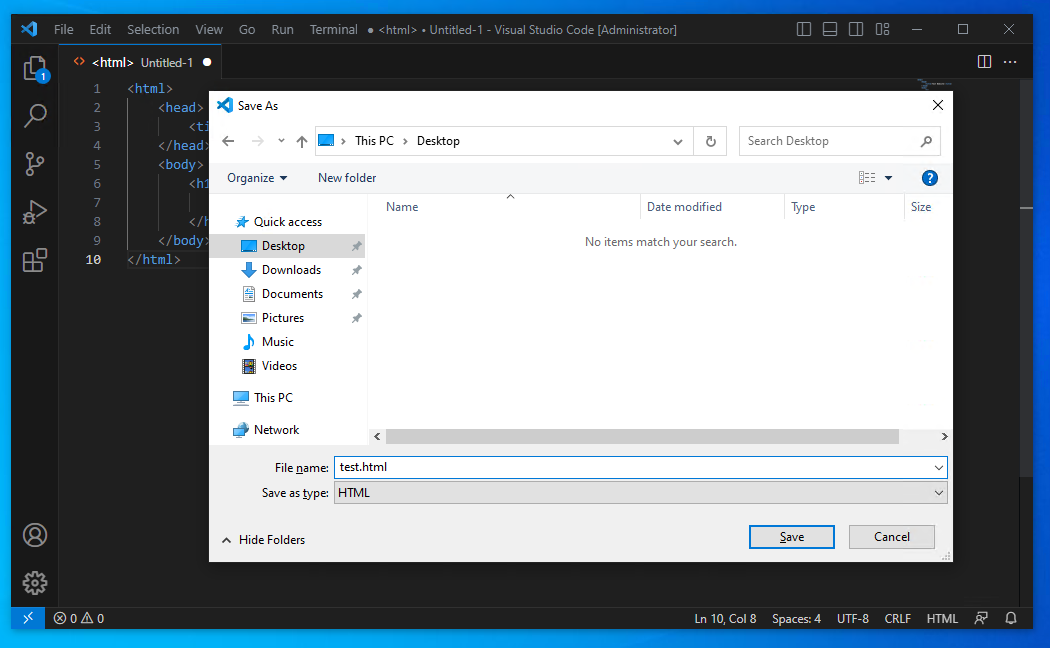
Task: Click the Cancel button
Action: click(x=891, y=537)
